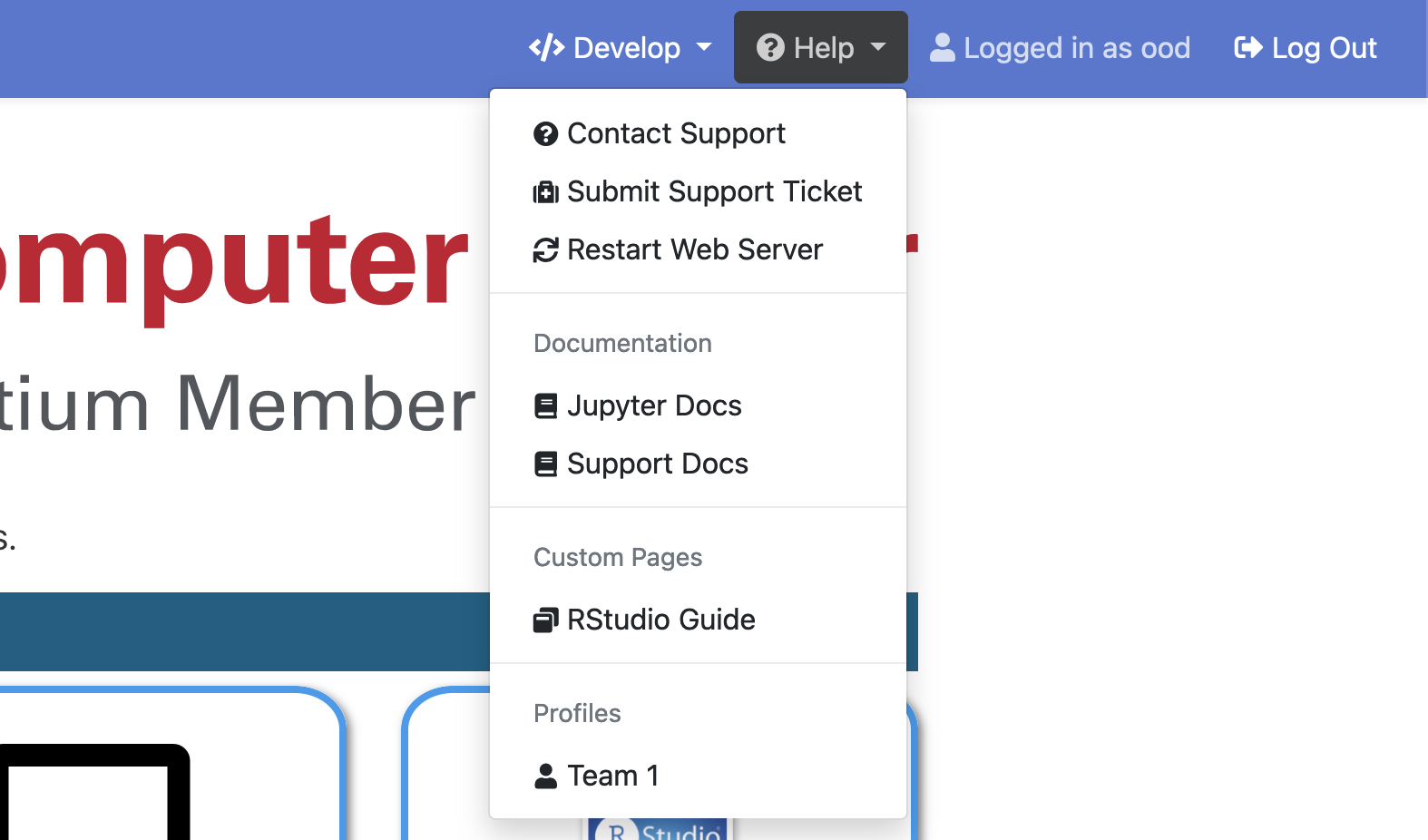Click the user icon beside Team 1

[545, 777]
